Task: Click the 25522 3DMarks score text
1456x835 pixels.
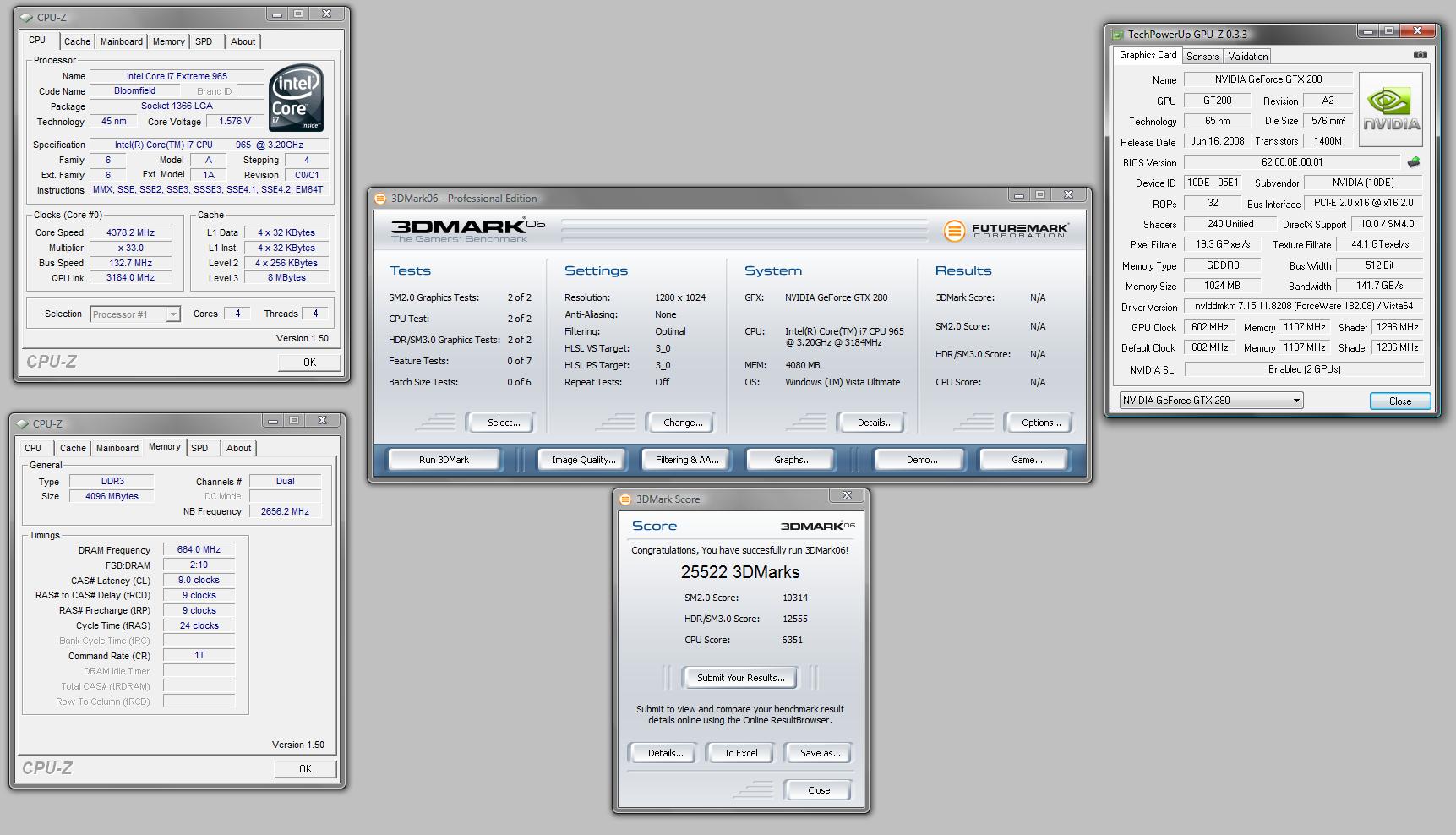Action: tap(740, 572)
